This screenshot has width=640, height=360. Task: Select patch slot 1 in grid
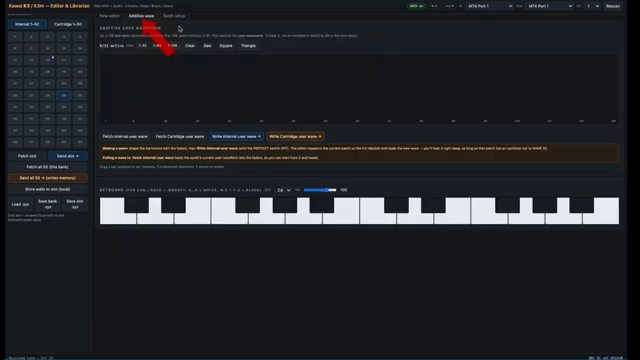(15, 37)
